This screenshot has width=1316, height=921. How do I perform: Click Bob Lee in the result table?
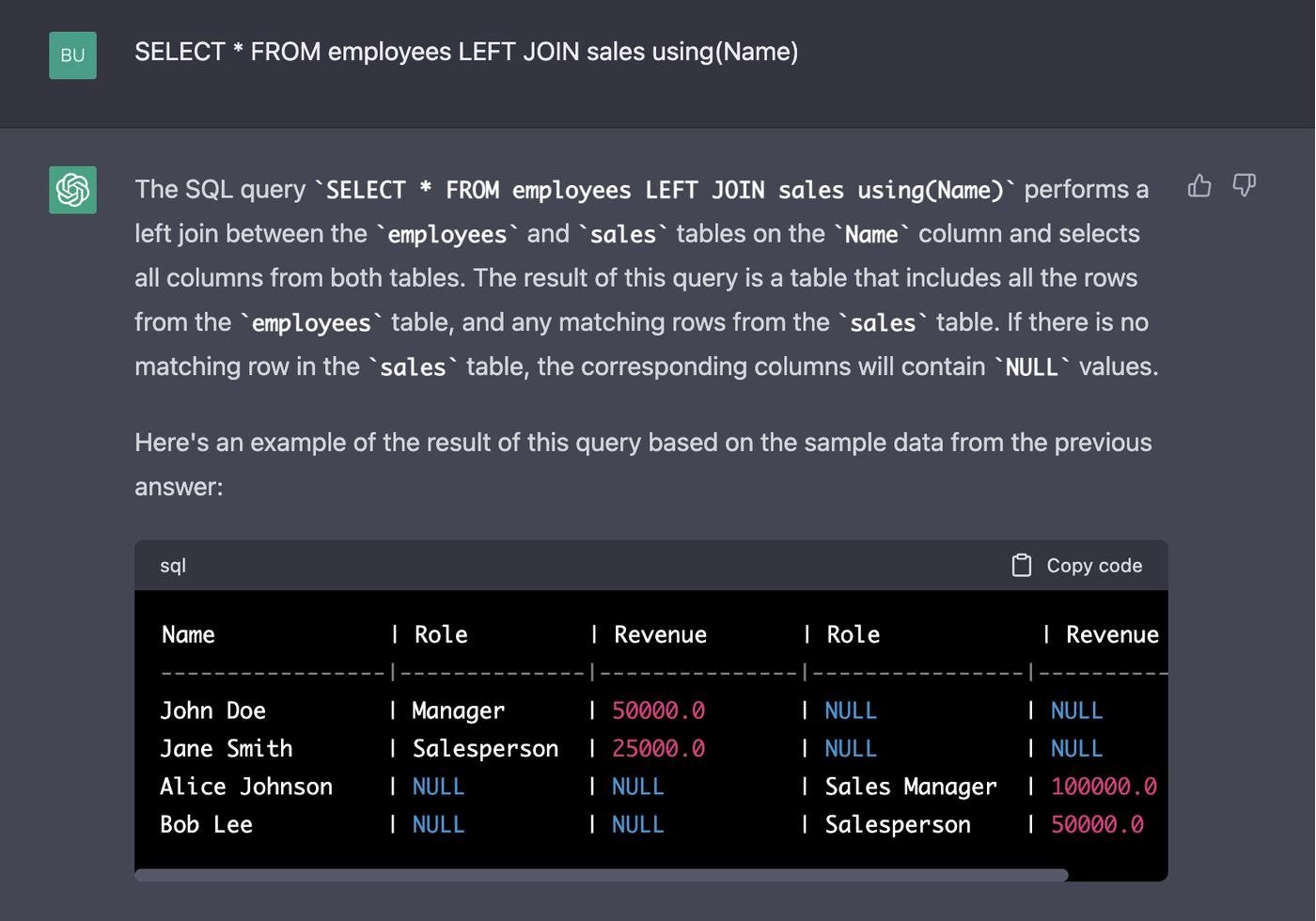tap(206, 825)
